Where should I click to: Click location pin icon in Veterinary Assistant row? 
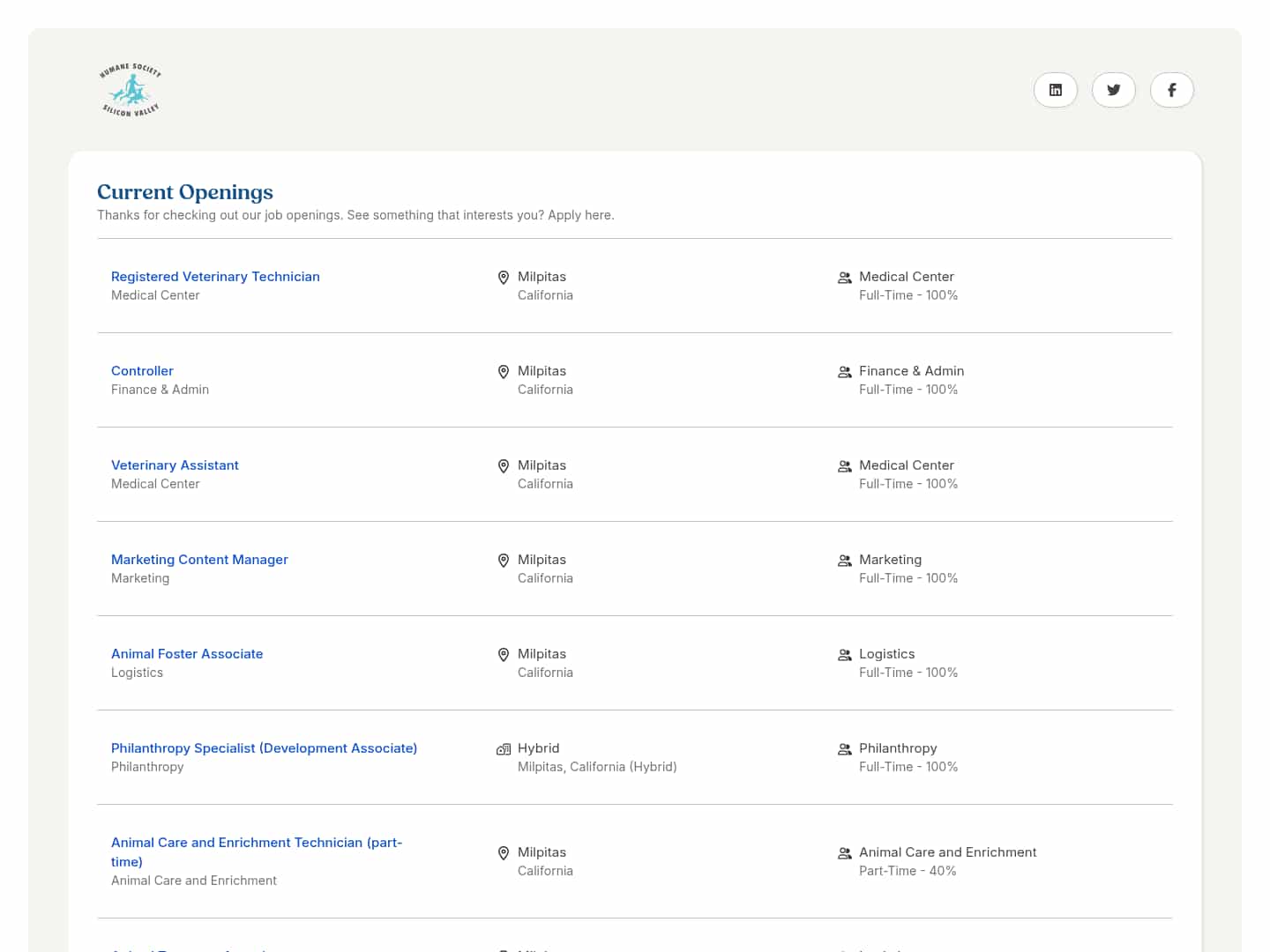tap(504, 466)
